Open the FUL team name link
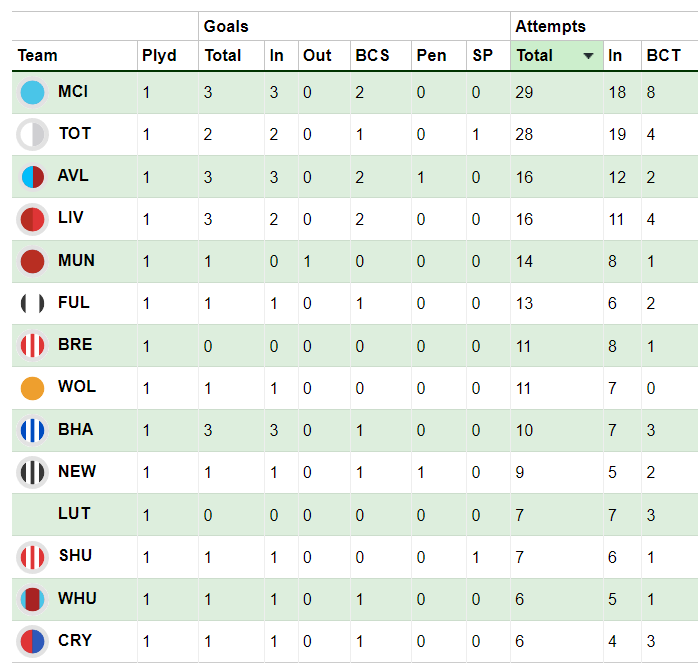The width and height of the screenshot is (698, 671). 73,302
